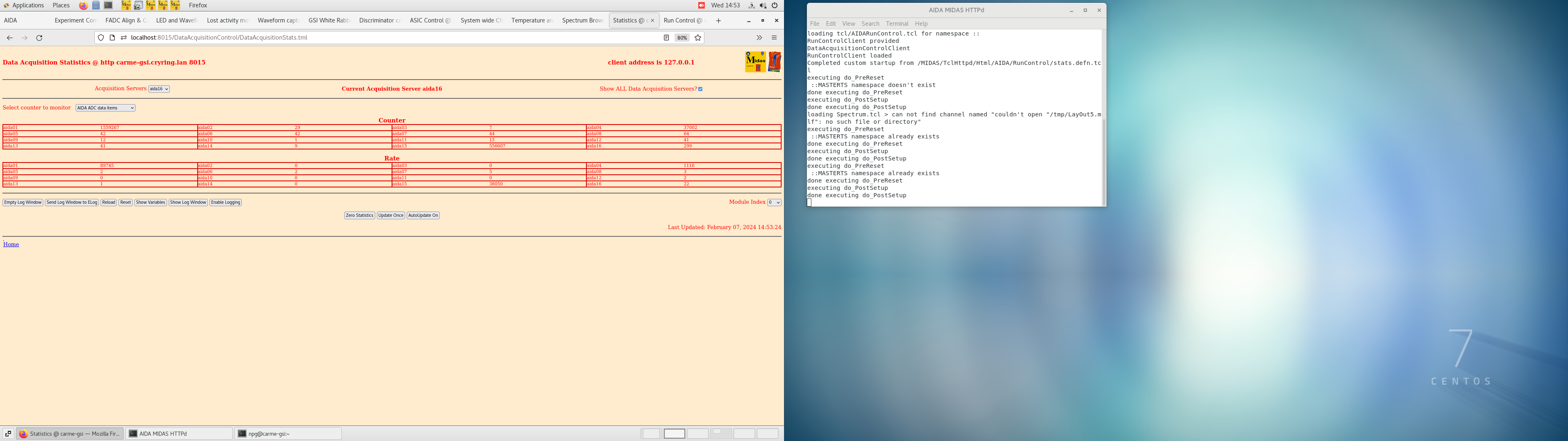This screenshot has height=441, width=1568.
Task: Reload the current Firefox page
Action: [40, 38]
